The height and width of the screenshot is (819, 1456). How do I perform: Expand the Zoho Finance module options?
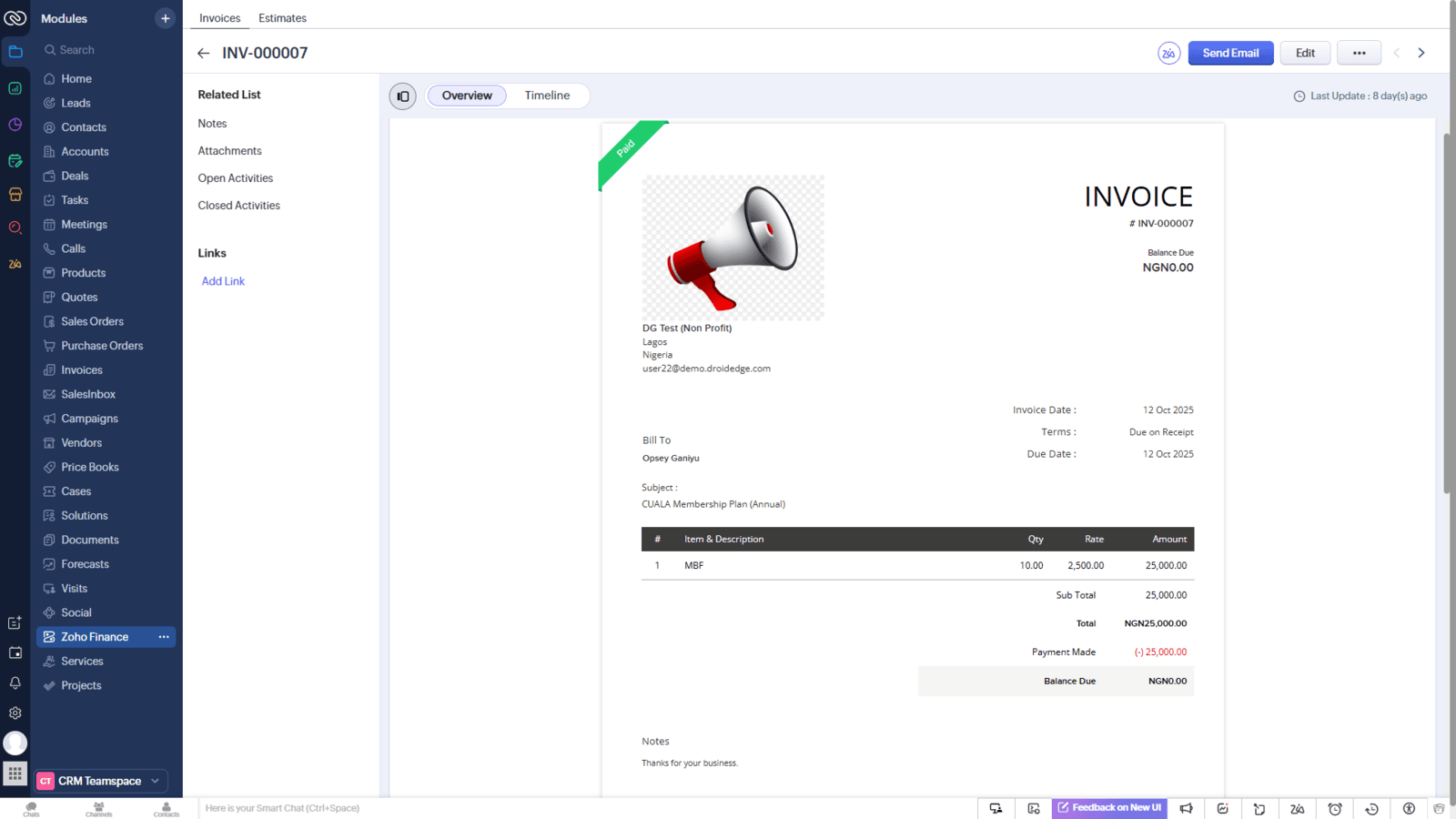163,636
